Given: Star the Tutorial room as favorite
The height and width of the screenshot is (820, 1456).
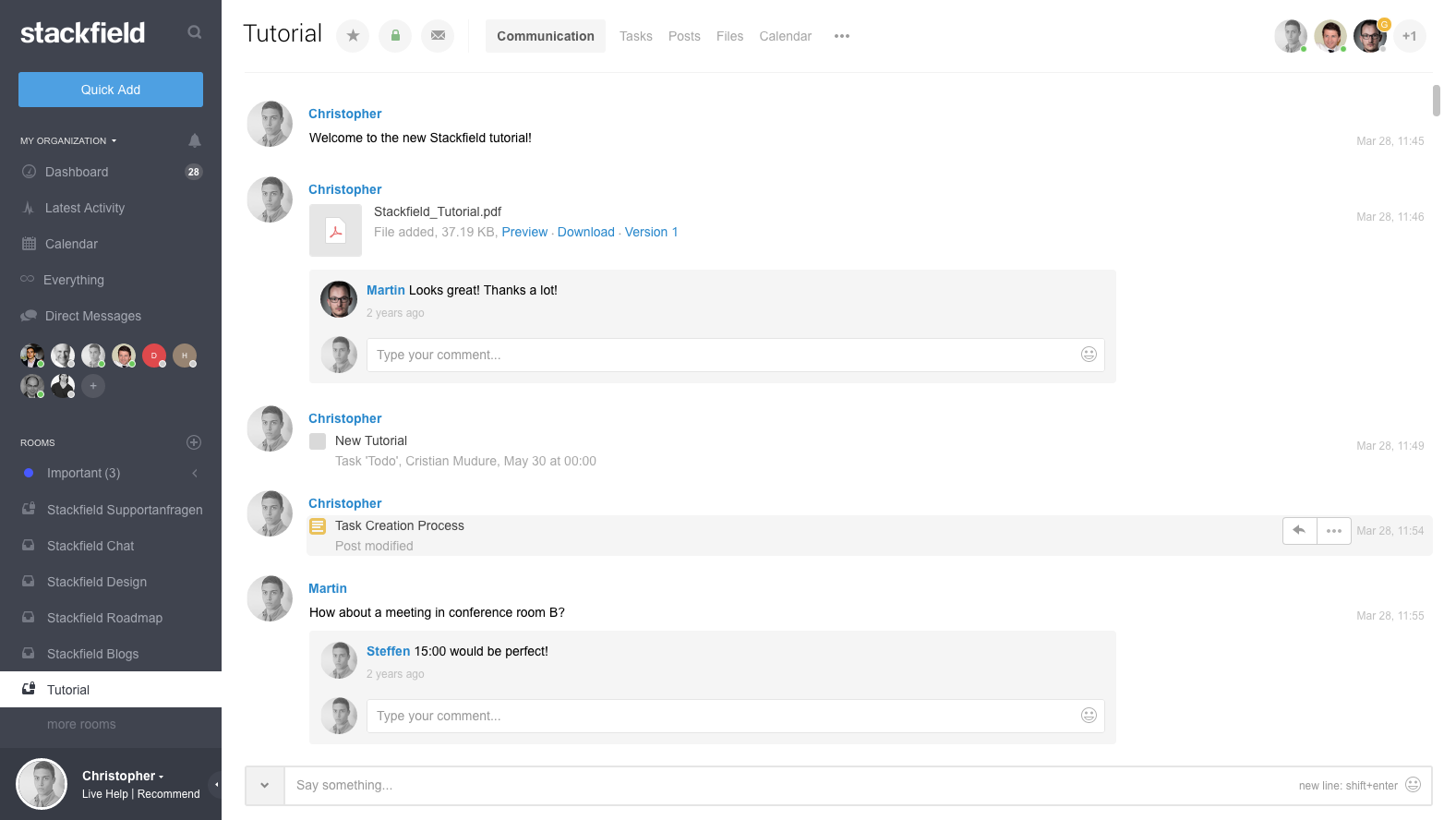Looking at the screenshot, I should point(353,36).
